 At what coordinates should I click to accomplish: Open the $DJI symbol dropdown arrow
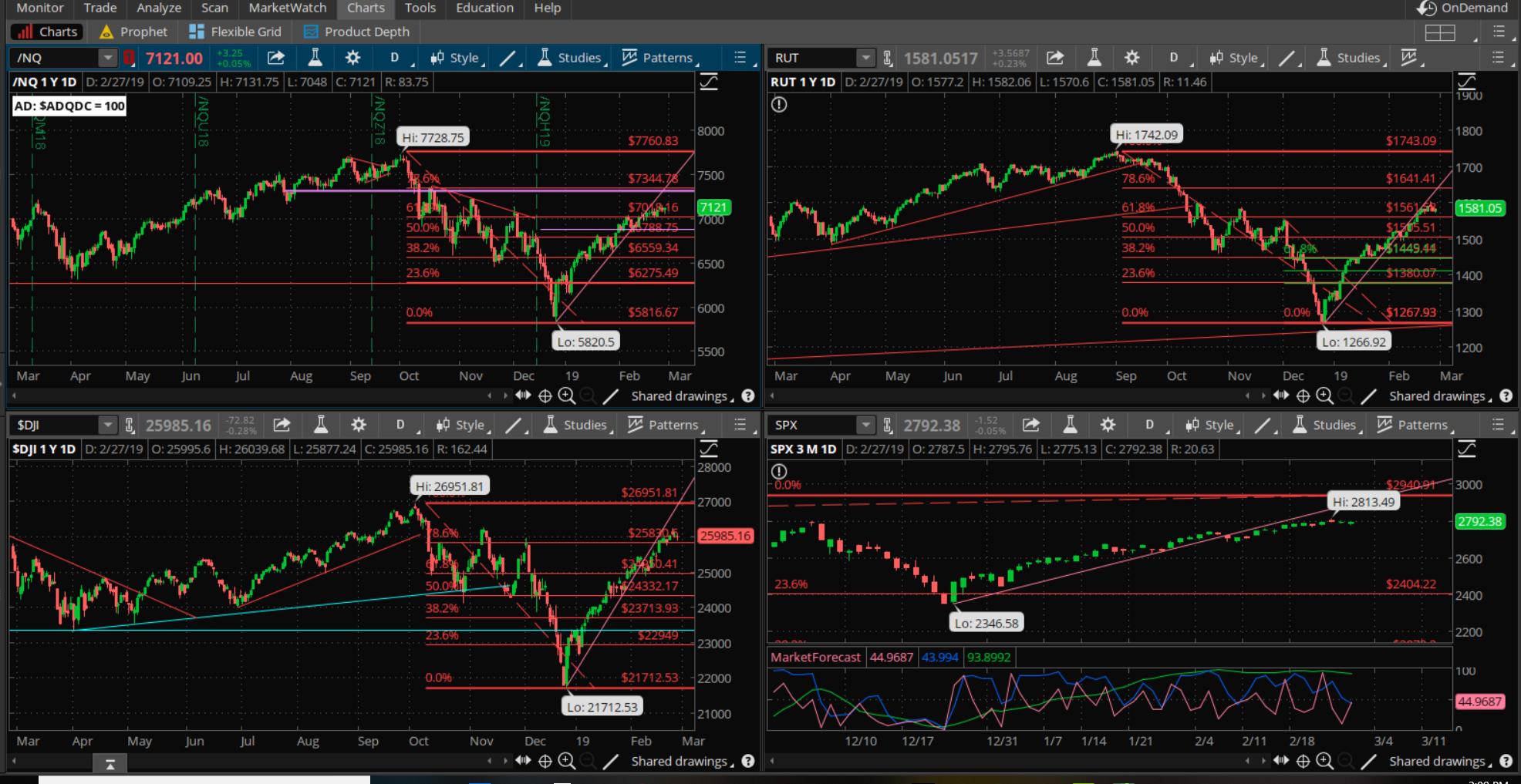[108, 425]
